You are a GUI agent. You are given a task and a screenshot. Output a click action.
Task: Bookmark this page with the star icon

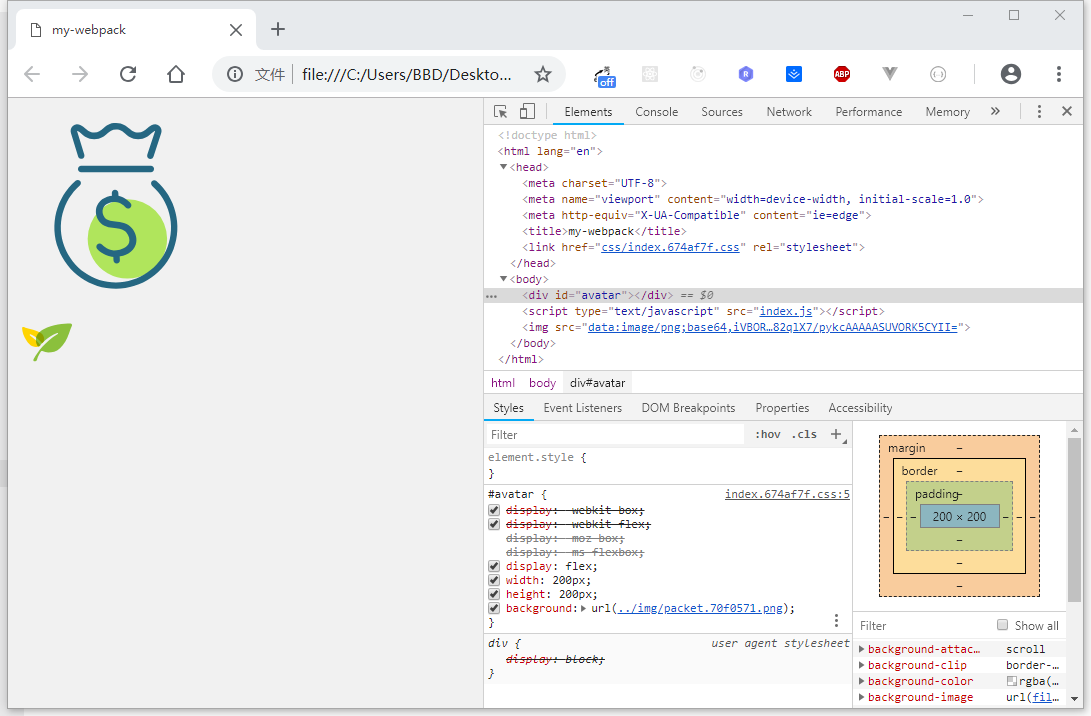(x=543, y=74)
